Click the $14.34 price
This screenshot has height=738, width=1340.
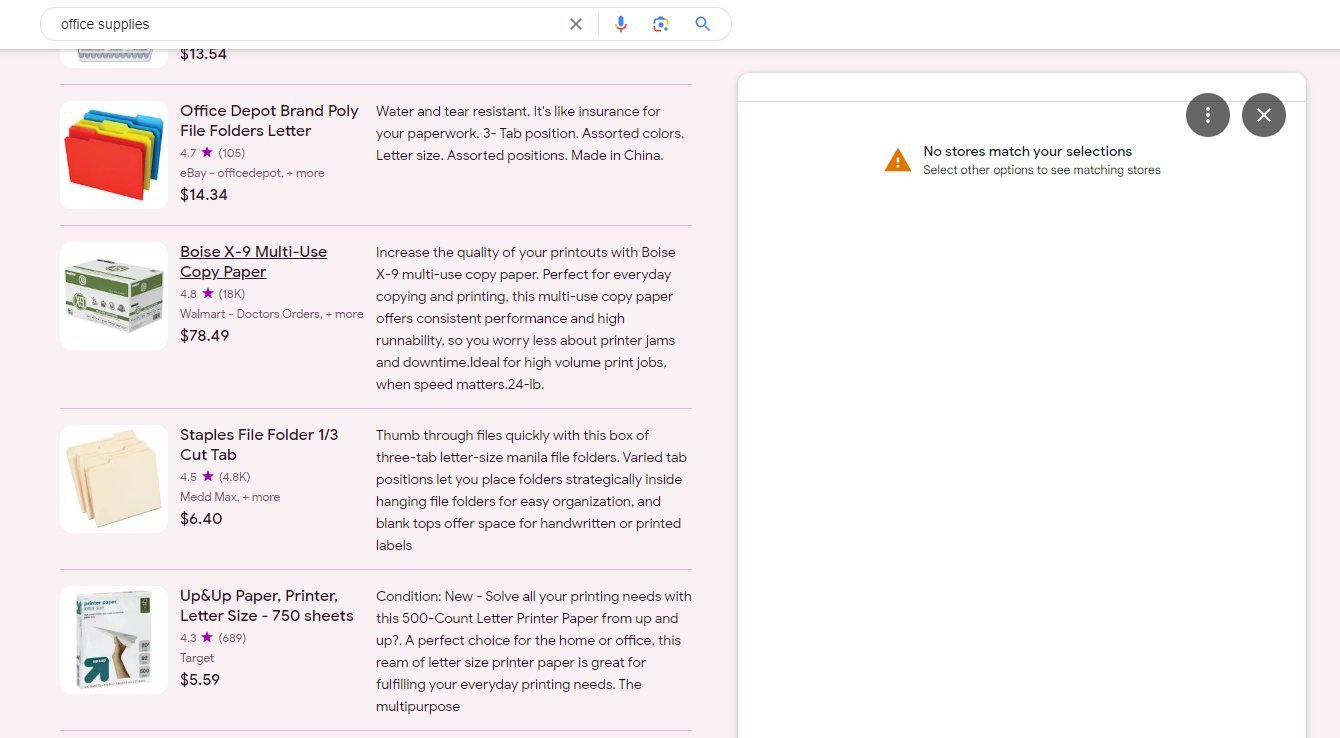click(204, 195)
